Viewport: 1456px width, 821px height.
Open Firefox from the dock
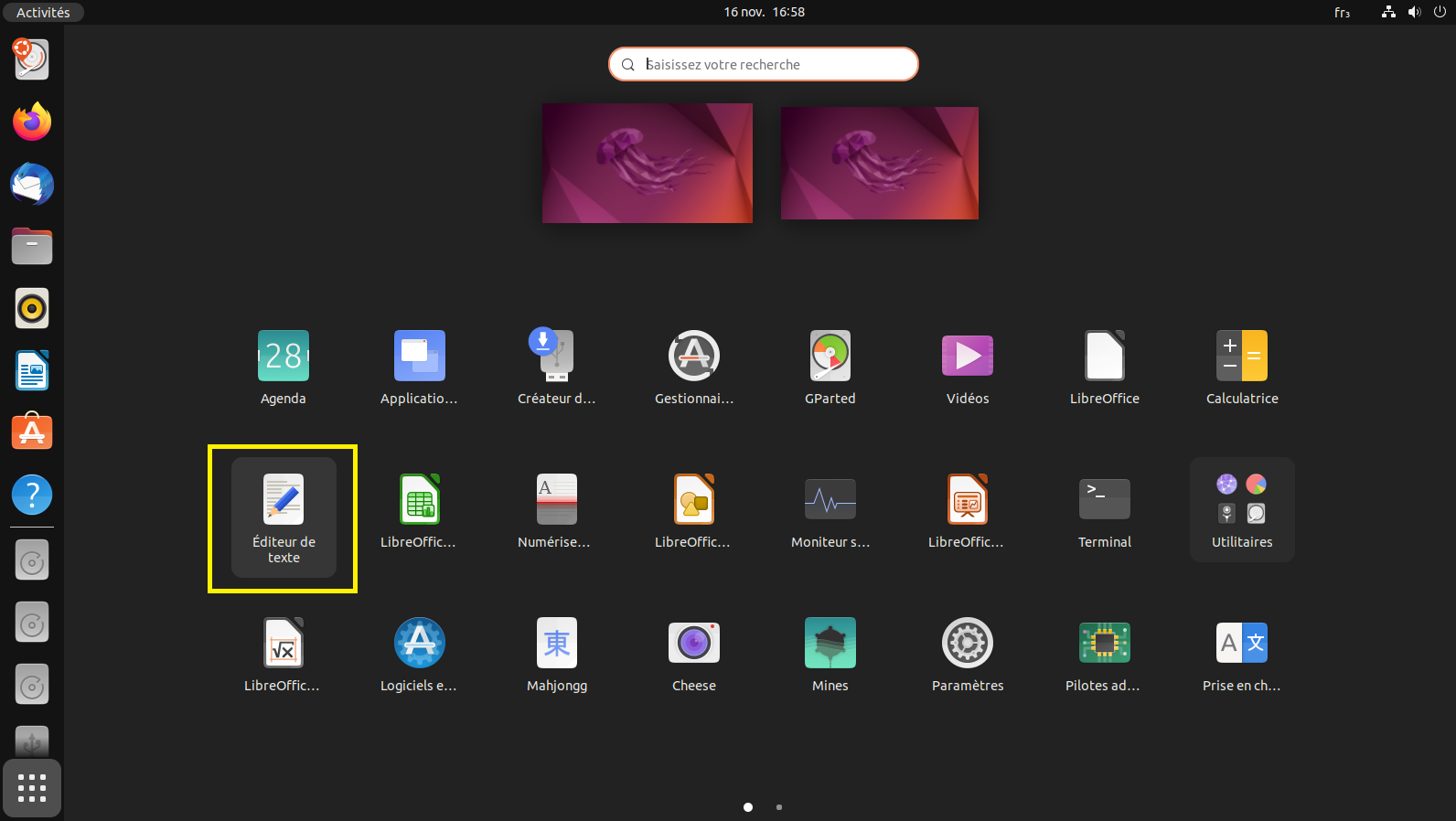32,122
